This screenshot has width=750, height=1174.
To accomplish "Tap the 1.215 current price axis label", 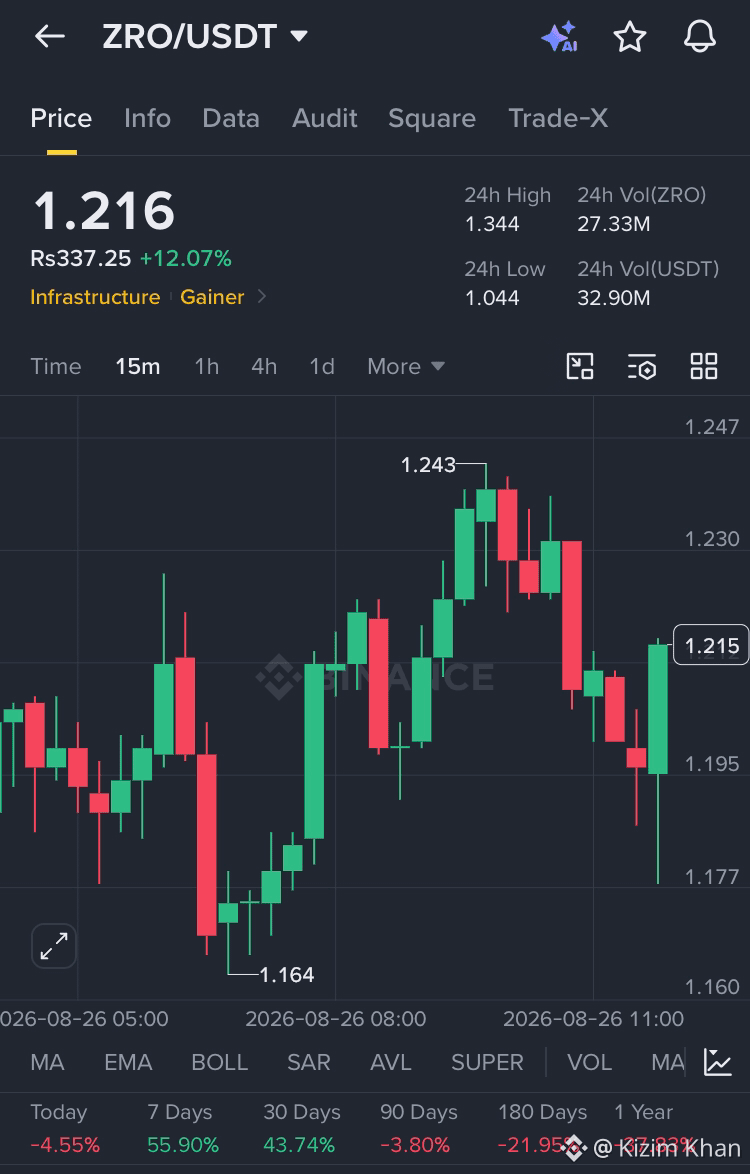I will (x=711, y=645).
